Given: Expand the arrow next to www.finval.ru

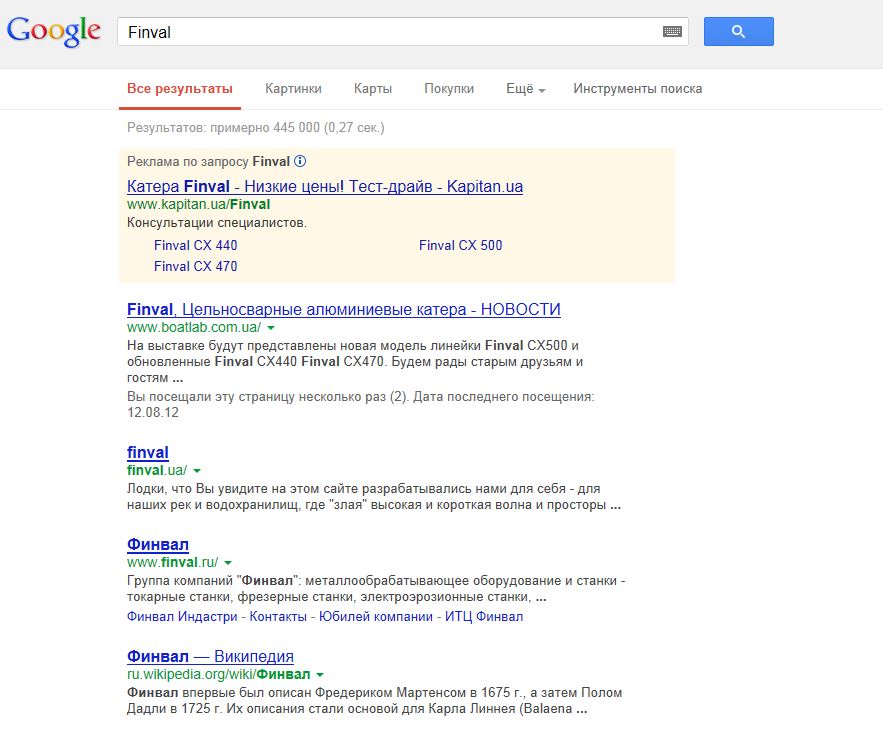Looking at the screenshot, I should click(x=228, y=563).
